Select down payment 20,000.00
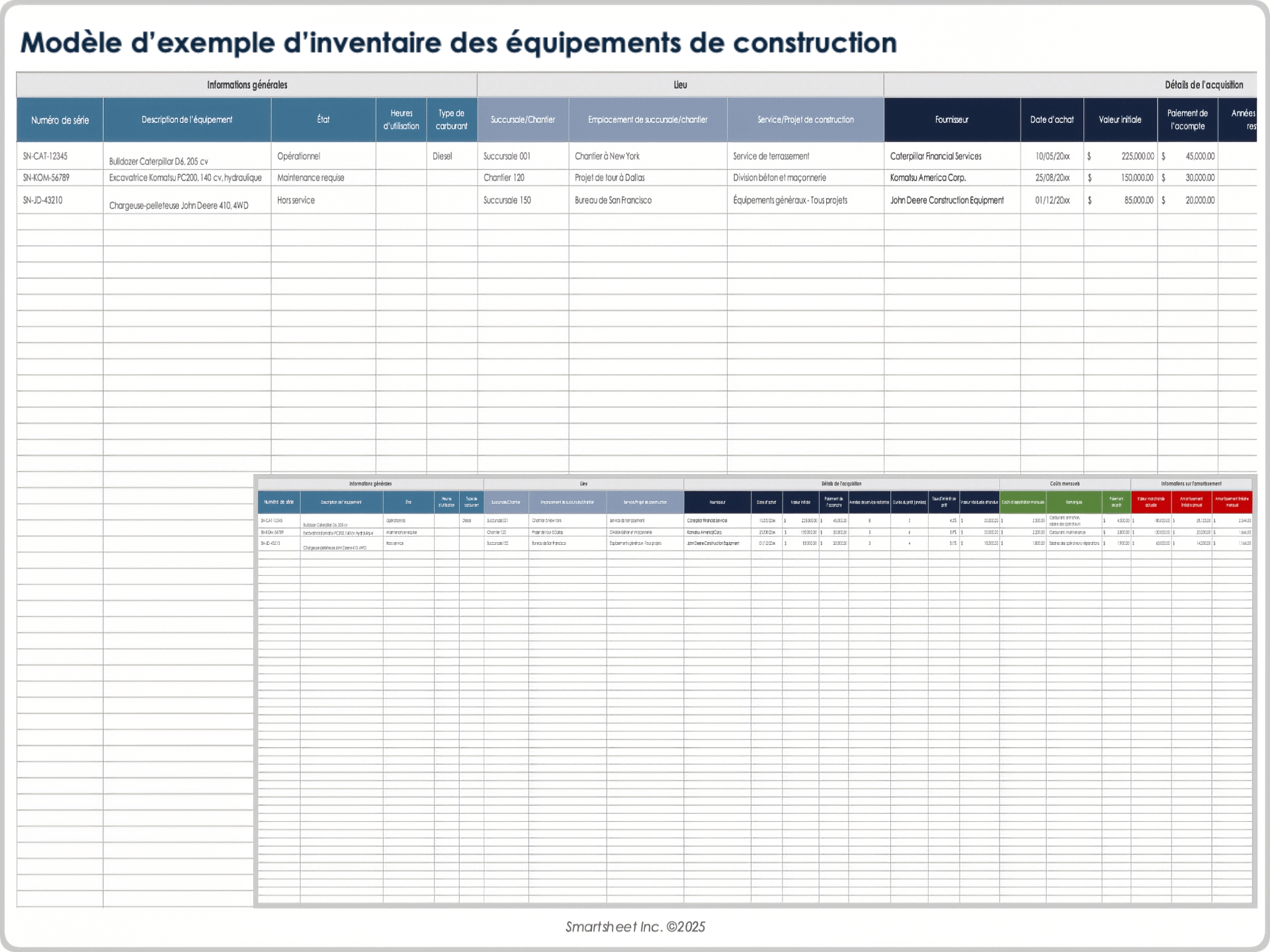 (1188, 200)
